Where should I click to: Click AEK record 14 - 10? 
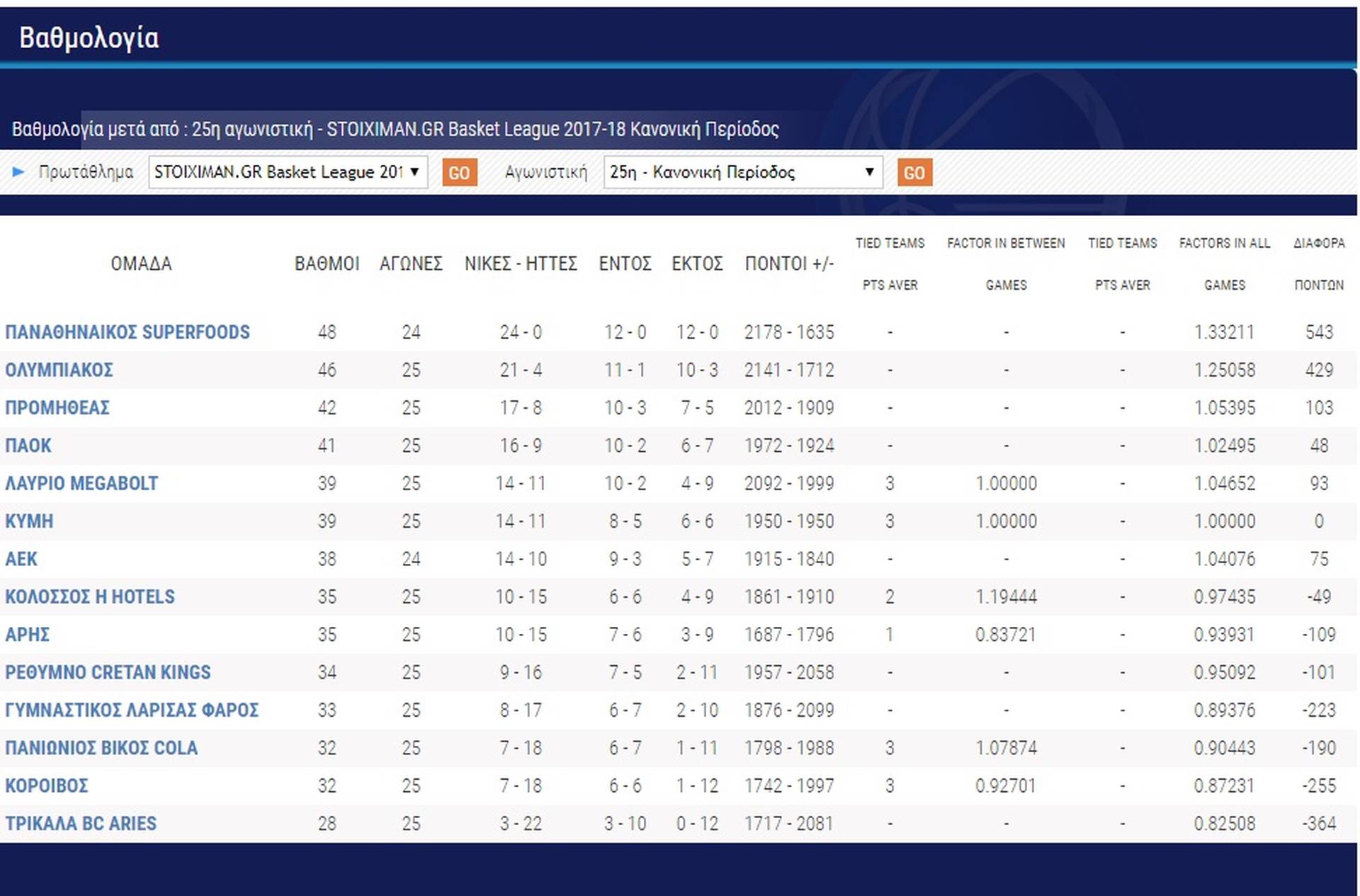pyautogui.click(x=521, y=559)
